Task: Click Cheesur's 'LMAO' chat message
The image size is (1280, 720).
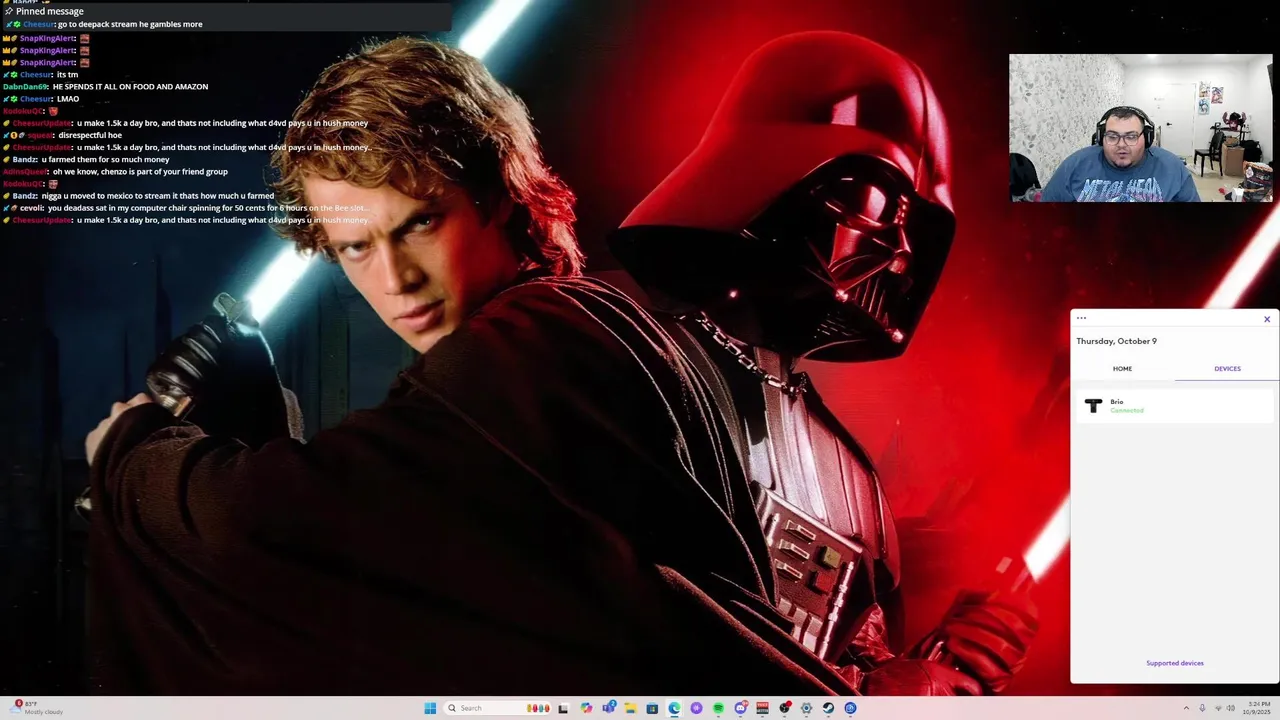Action: pos(41,99)
